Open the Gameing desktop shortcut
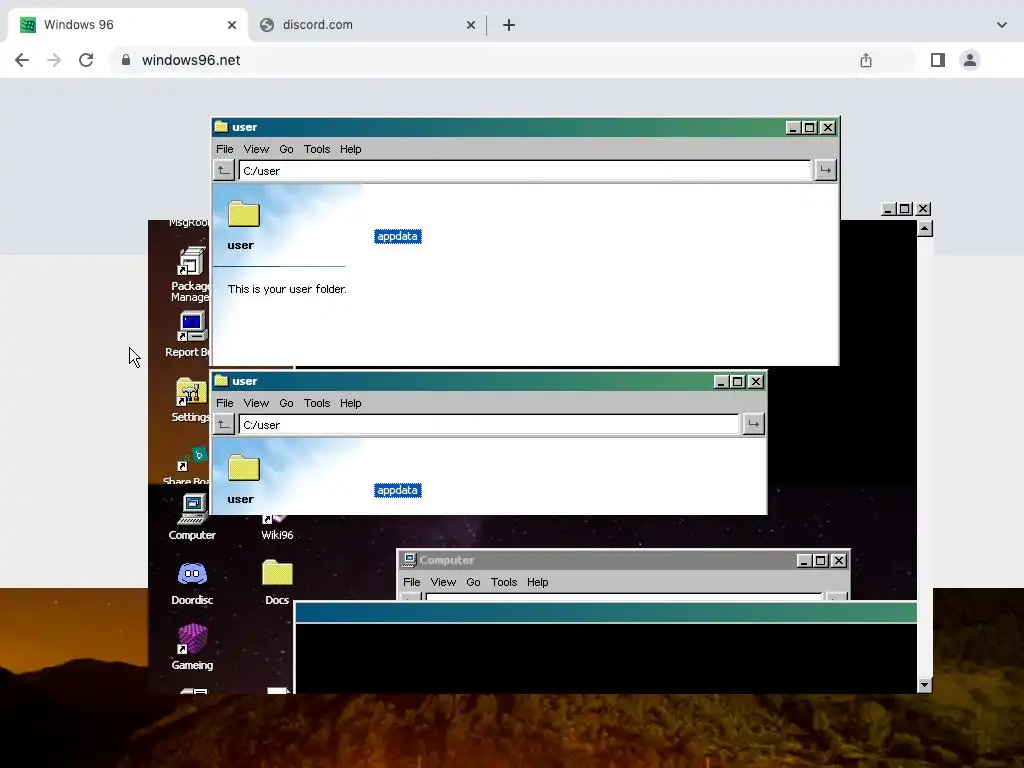1024x768 pixels. 192,647
